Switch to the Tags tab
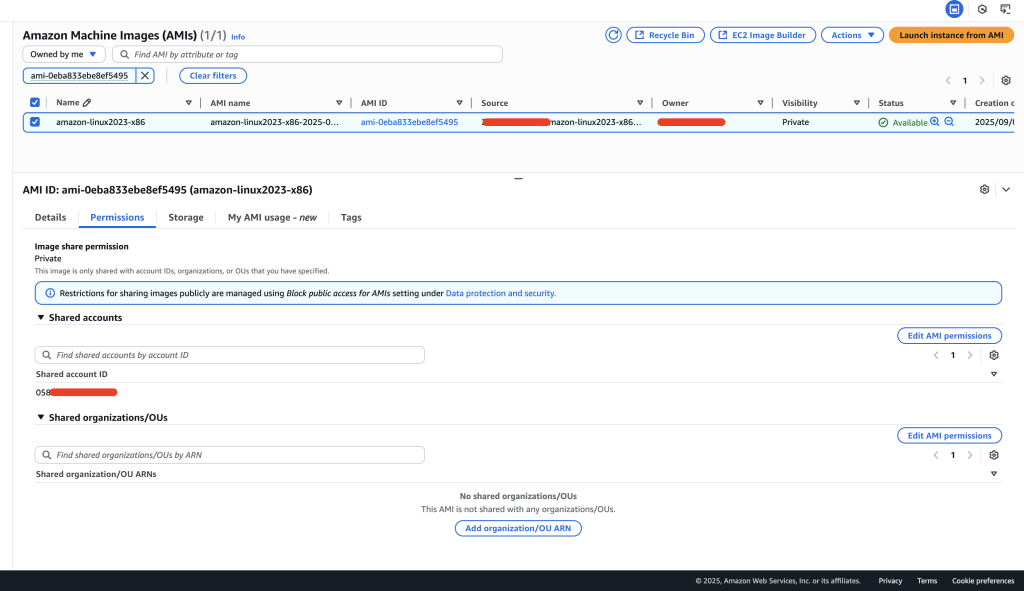Viewport: 1024px width, 591px height. pyautogui.click(x=351, y=217)
